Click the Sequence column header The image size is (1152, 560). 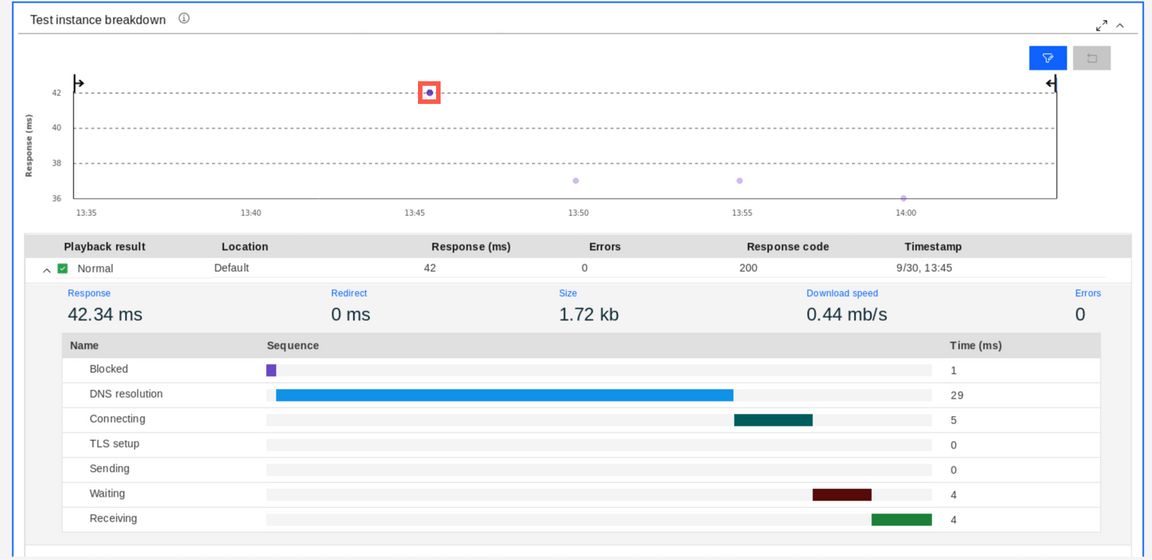[293, 345]
